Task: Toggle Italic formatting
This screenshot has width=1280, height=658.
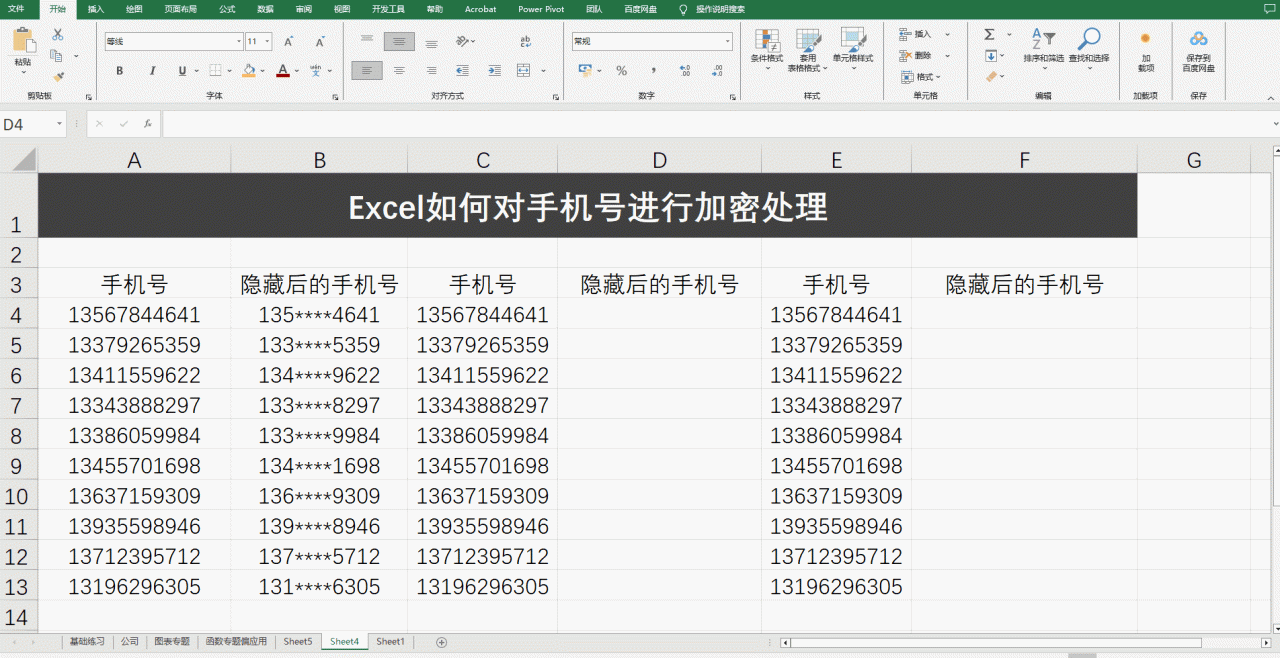Action: tap(152, 71)
